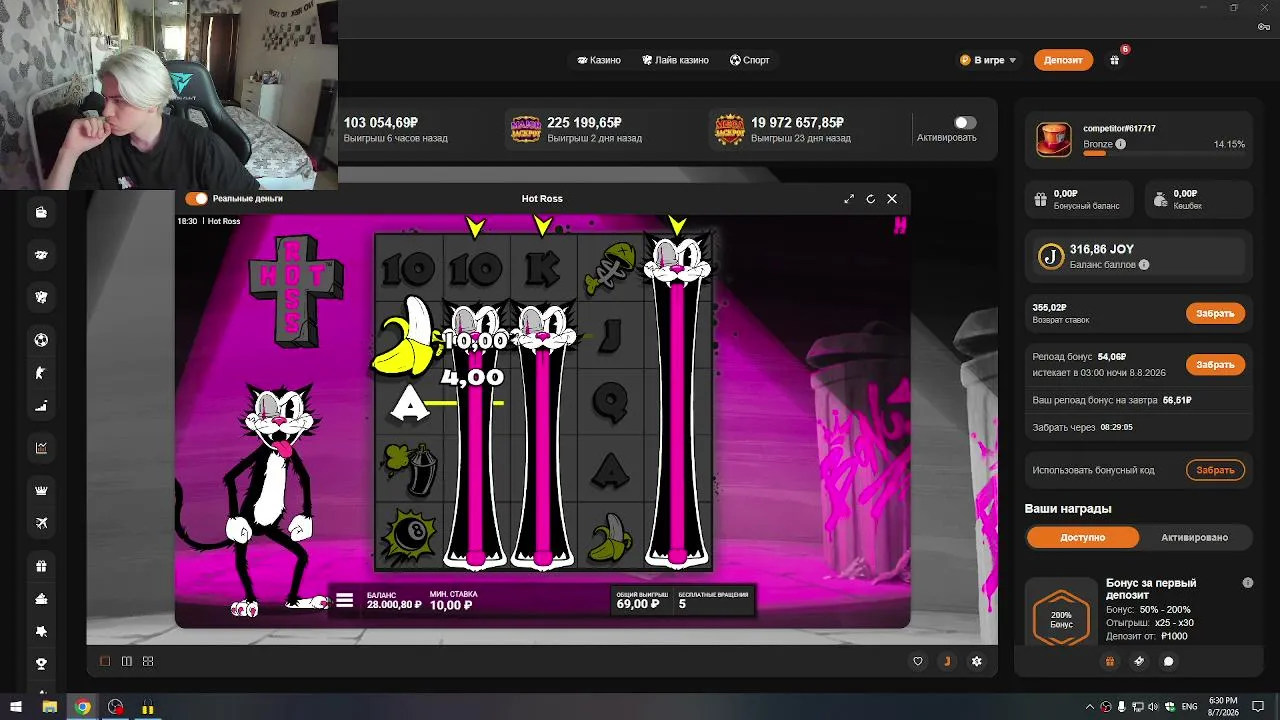
Task: Select two-column split game layout
Action: (127, 661)
